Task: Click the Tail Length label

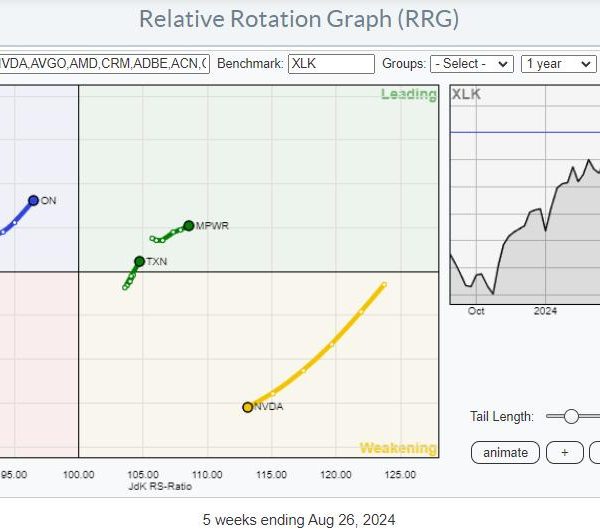Action: 502,416
